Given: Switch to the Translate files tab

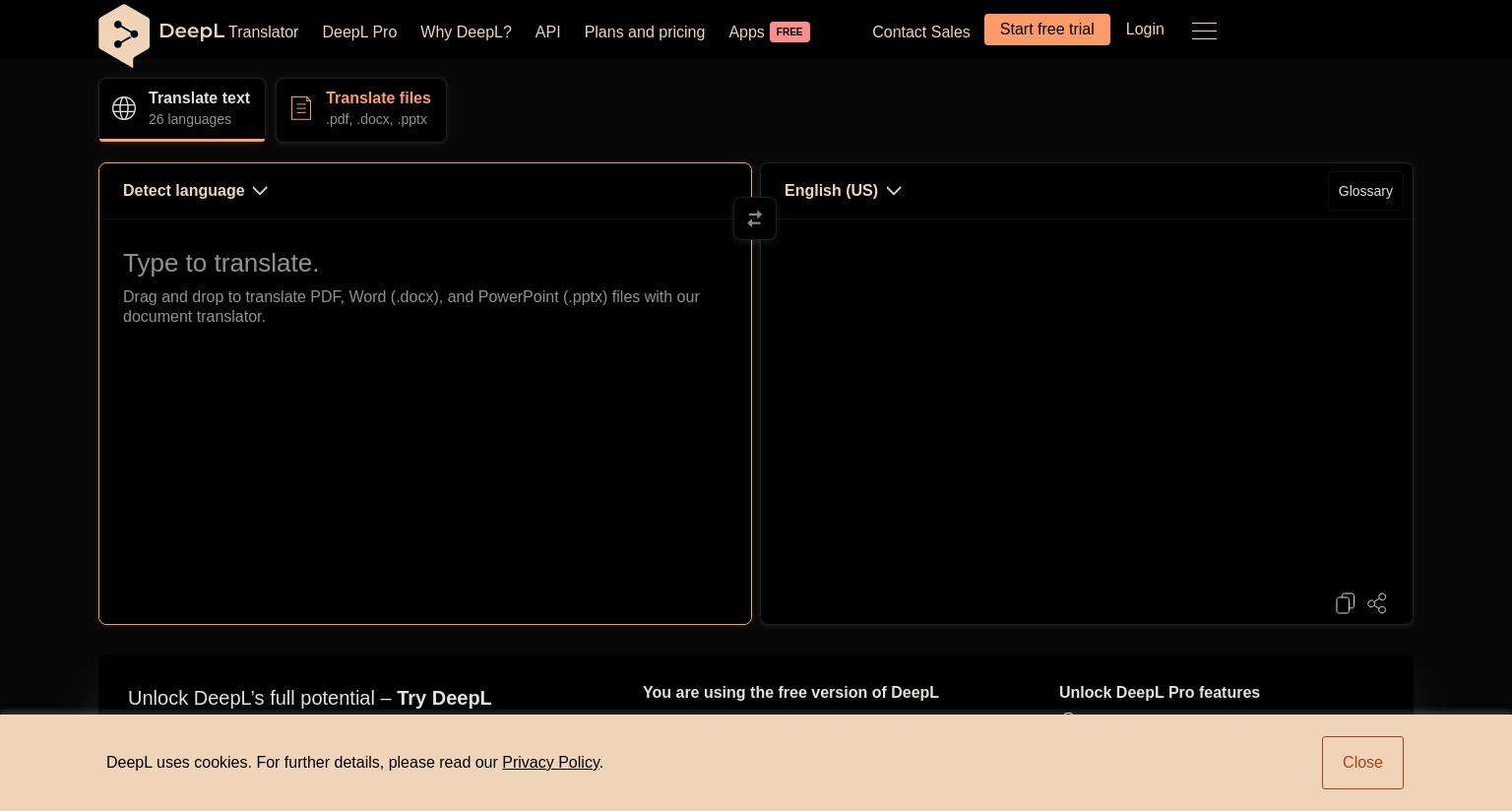Looking at the screenshot, I should [361, 109].
